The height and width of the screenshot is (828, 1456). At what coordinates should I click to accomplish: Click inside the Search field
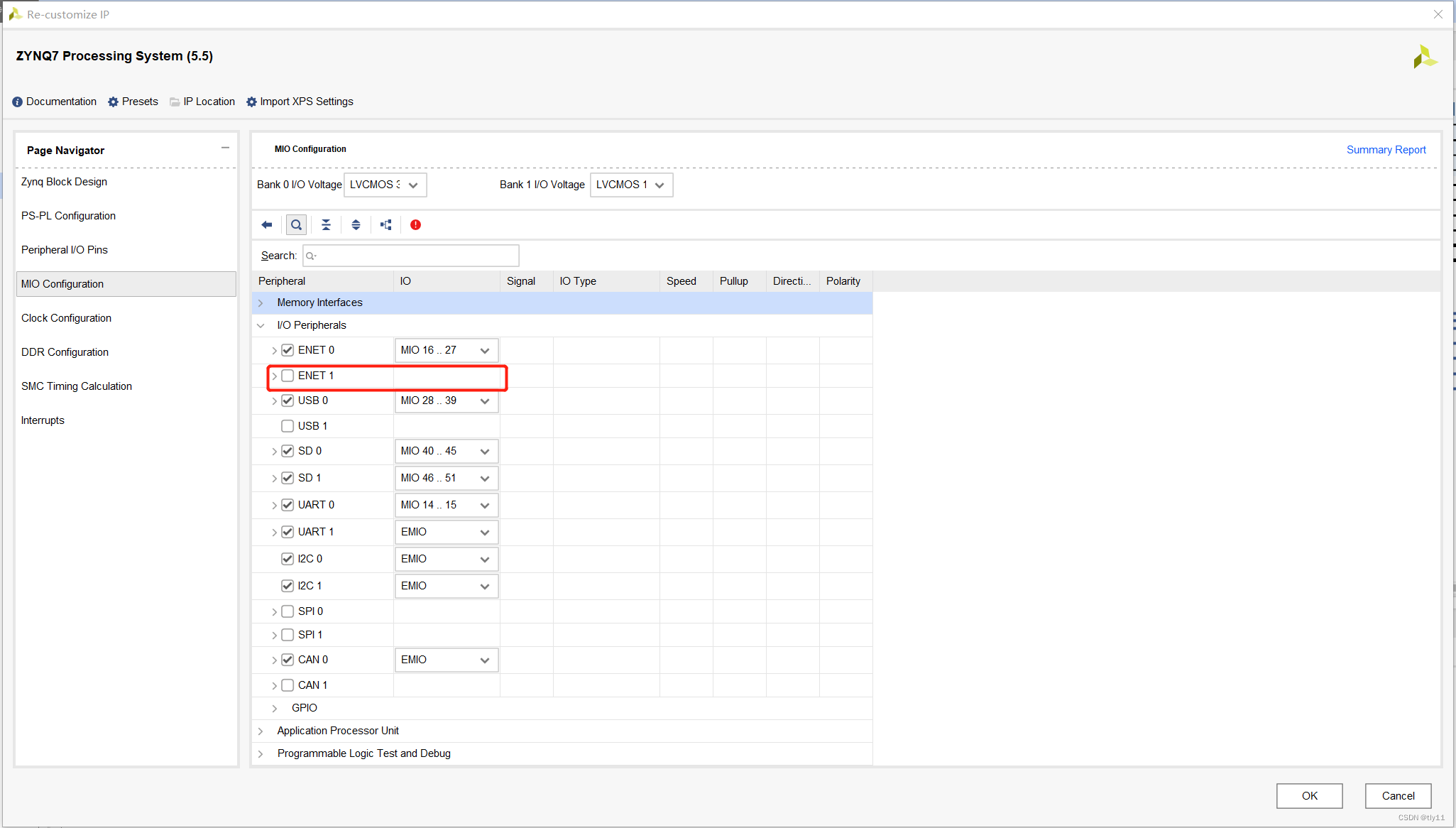(x=412, y=256)
